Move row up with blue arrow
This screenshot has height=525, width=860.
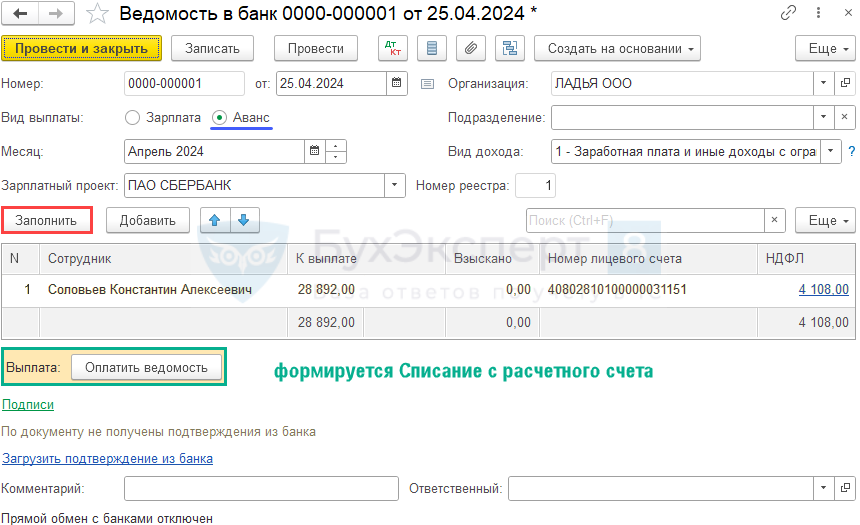tap(214, 220)
